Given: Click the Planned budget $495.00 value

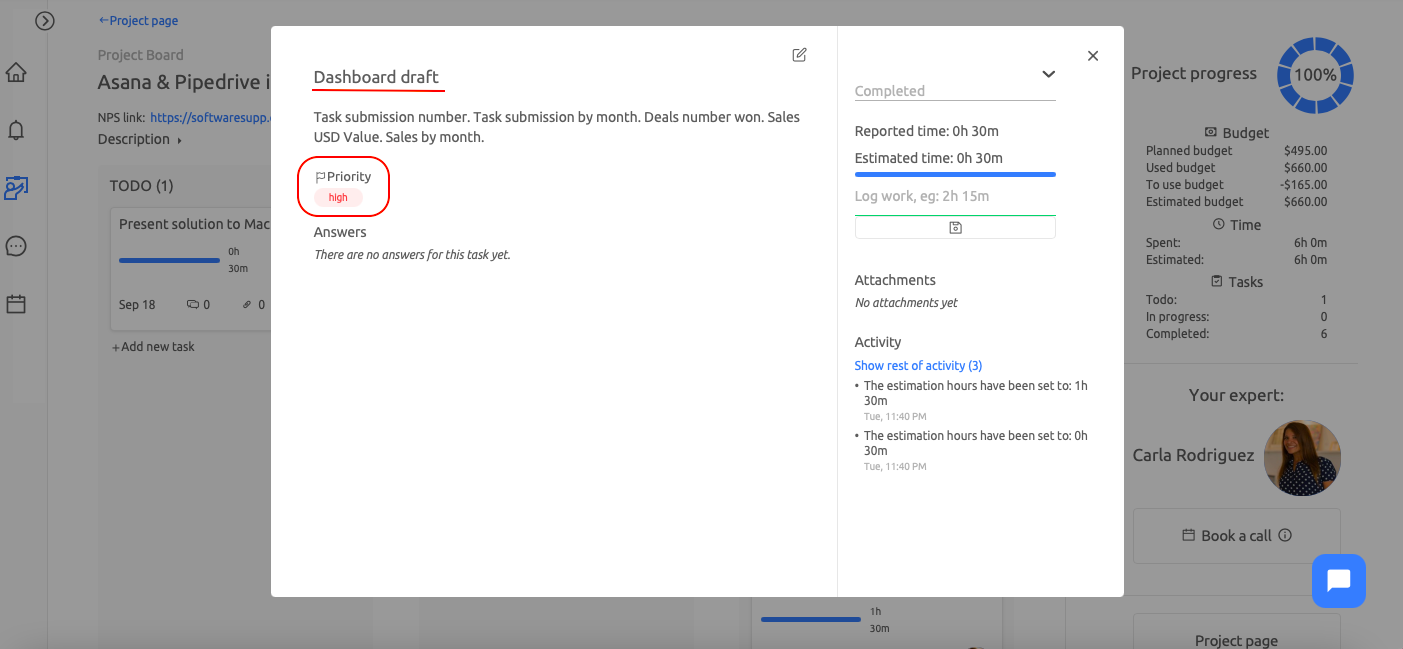Looking at the screenshot, I should (1305, 151).
